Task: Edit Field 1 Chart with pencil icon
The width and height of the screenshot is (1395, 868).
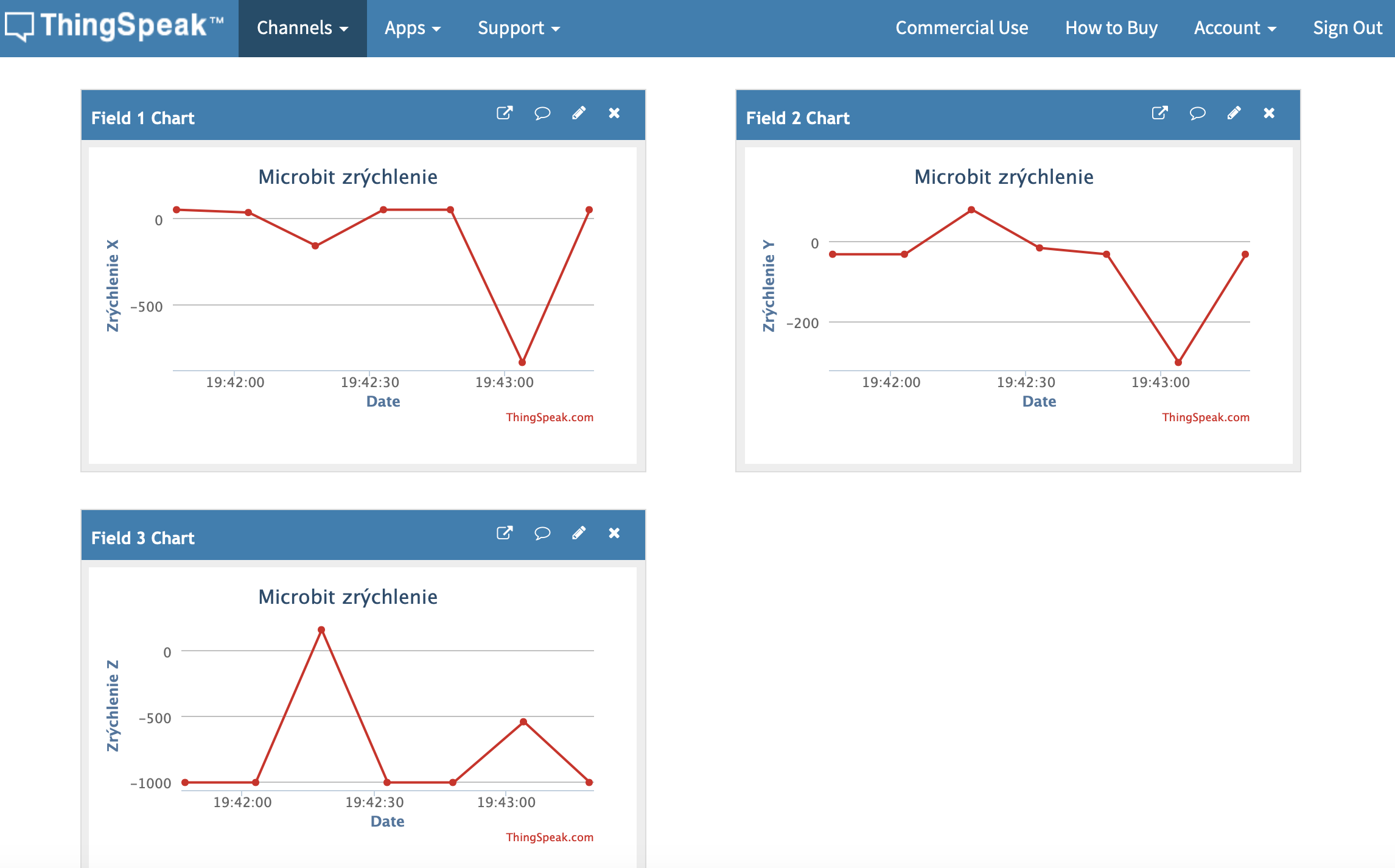Action: (x=579, y=113)
